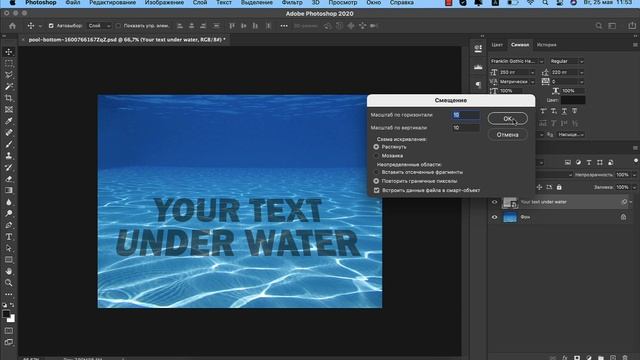Confirm Смещение dialog with OK
Screen dimensions: 640x360
click(x=508, y=119)
